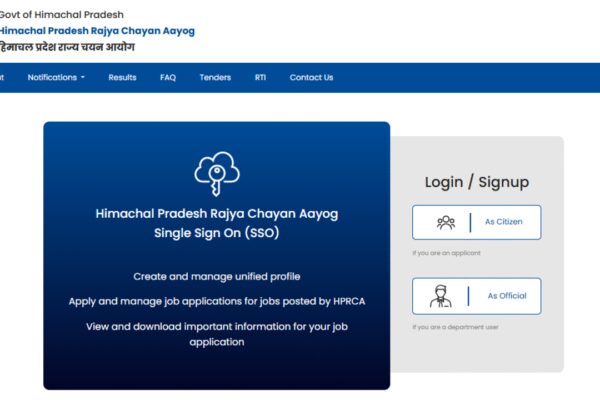Click the 'Create and manage unified profile' text

point(217,276)
